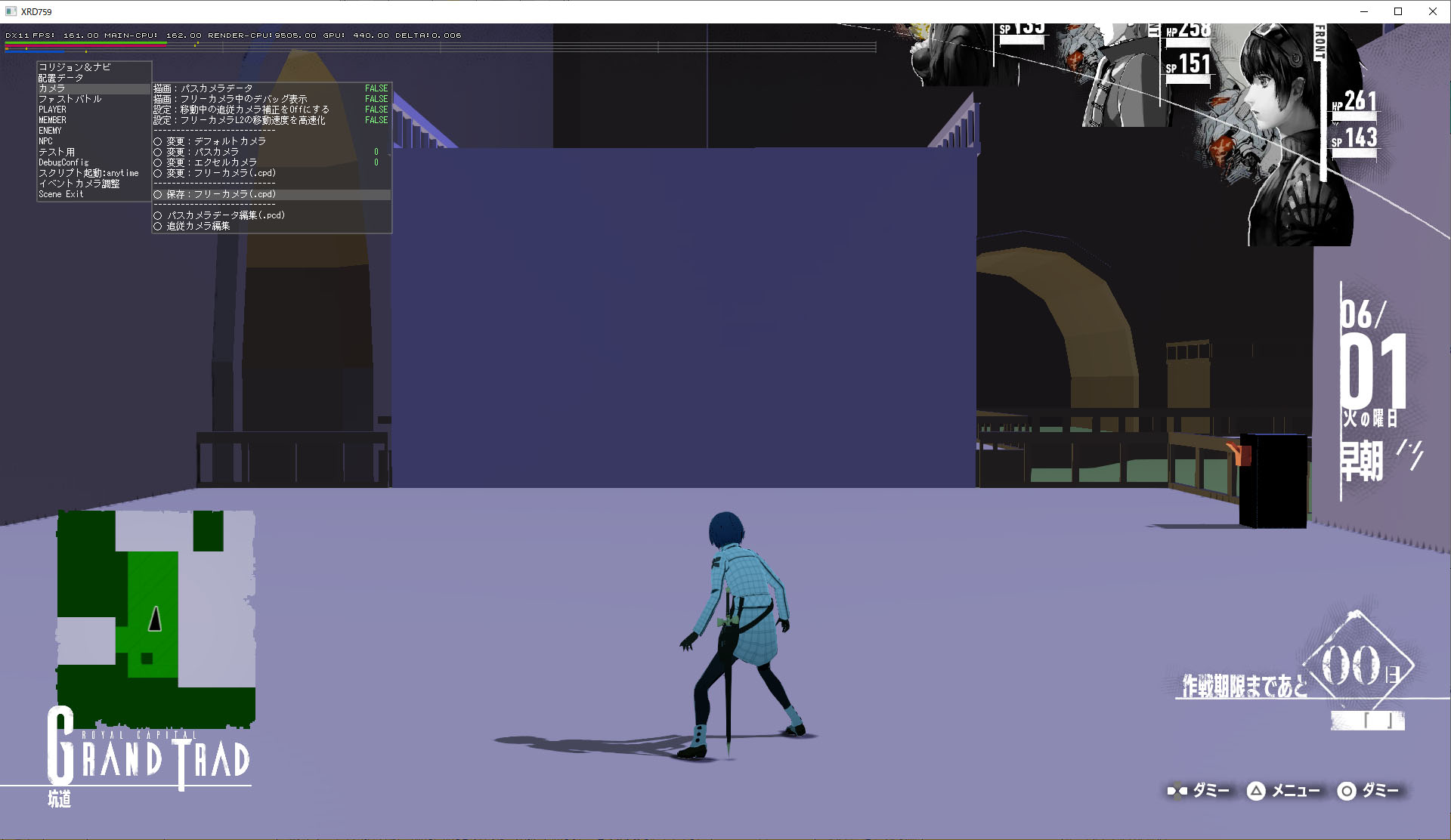
Task: Click the circle ダミー button icon
Action: 1347,791
